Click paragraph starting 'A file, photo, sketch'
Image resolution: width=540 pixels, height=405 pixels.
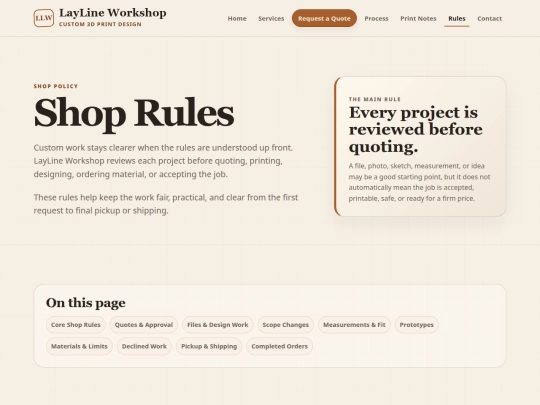[x=419, y=182]
